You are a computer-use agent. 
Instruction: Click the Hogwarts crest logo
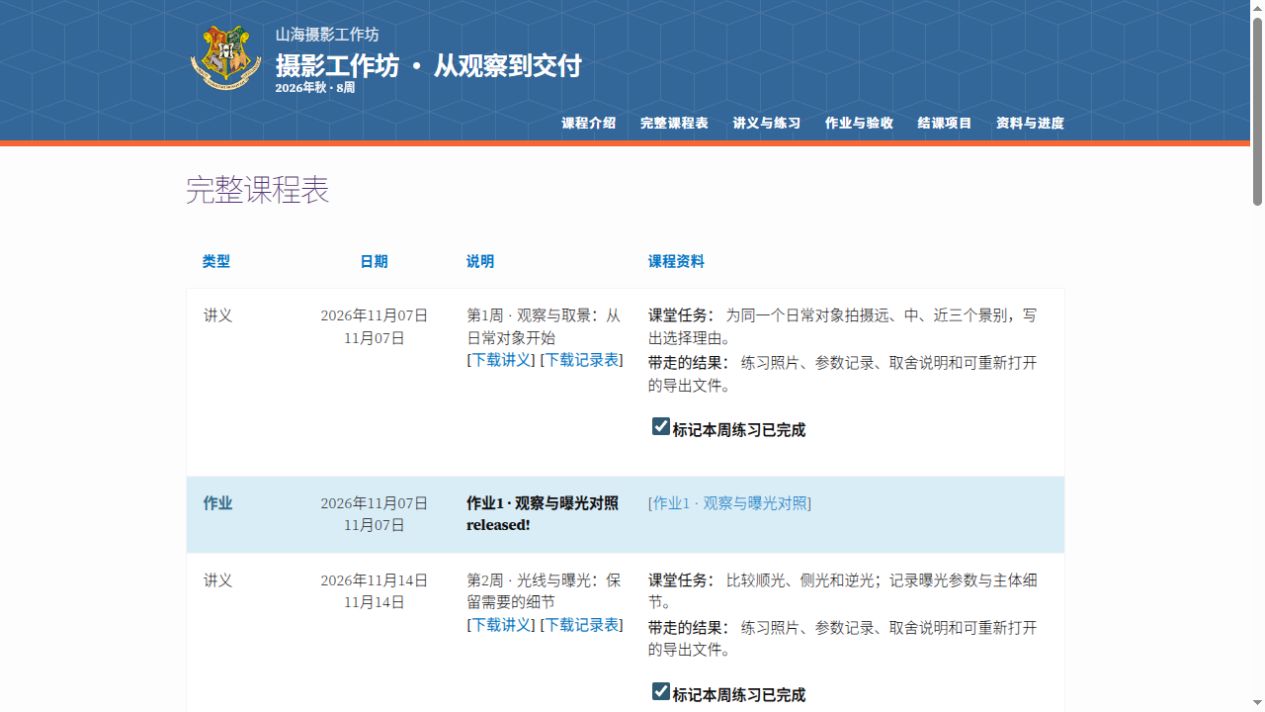tap(226, 58)
